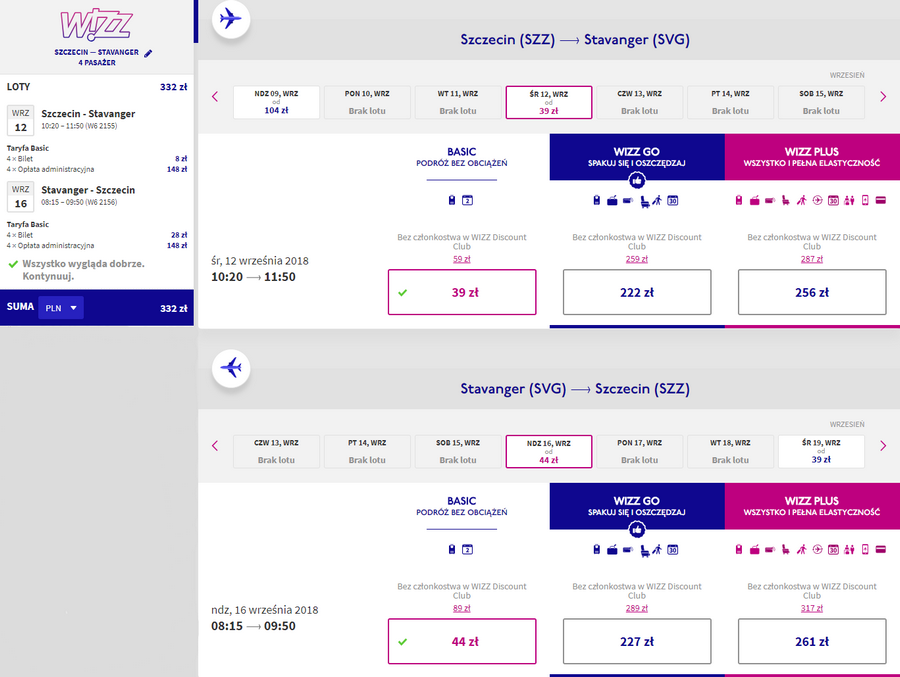Select the 39 zł Basic outbound fare
900x677 pixels.
462,292
